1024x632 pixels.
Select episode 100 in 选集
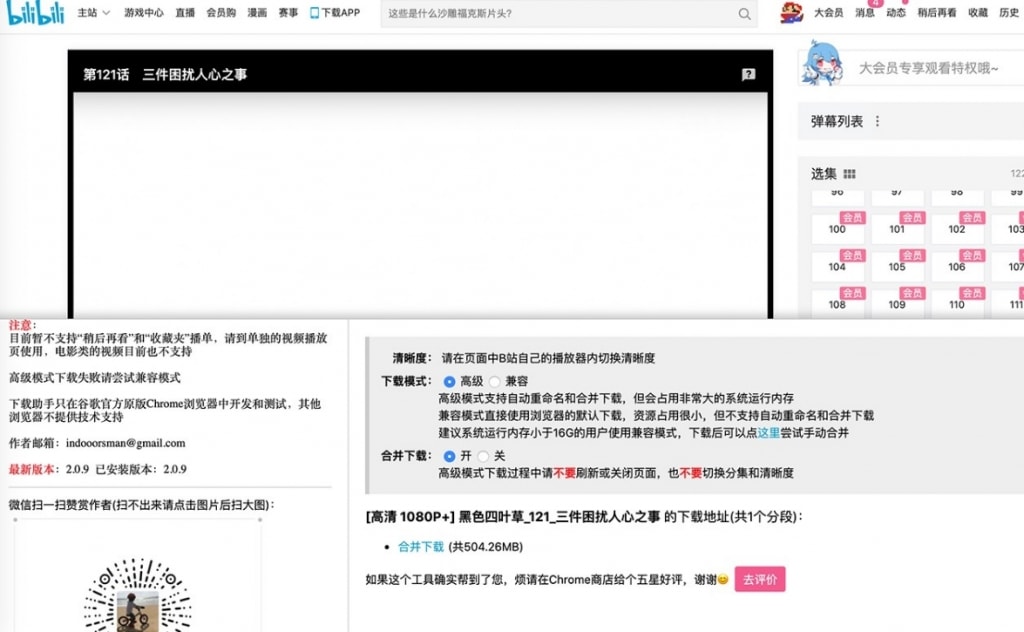pos(837,229)
